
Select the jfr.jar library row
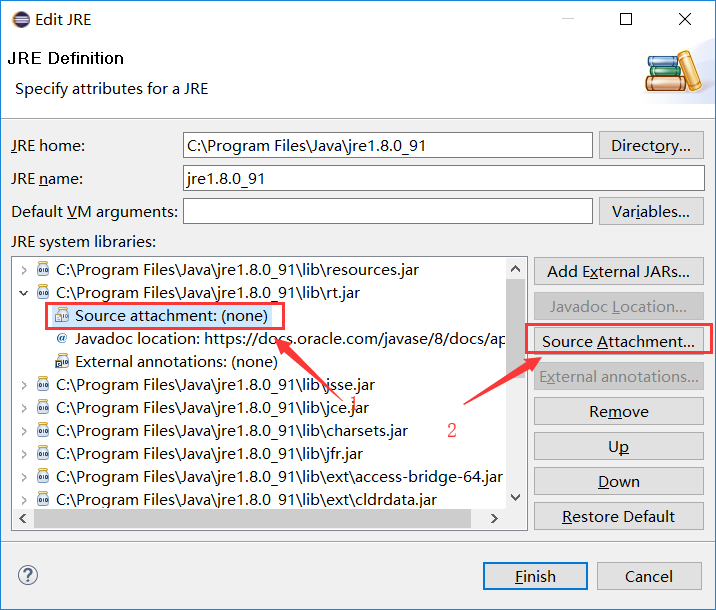point(209,453)
